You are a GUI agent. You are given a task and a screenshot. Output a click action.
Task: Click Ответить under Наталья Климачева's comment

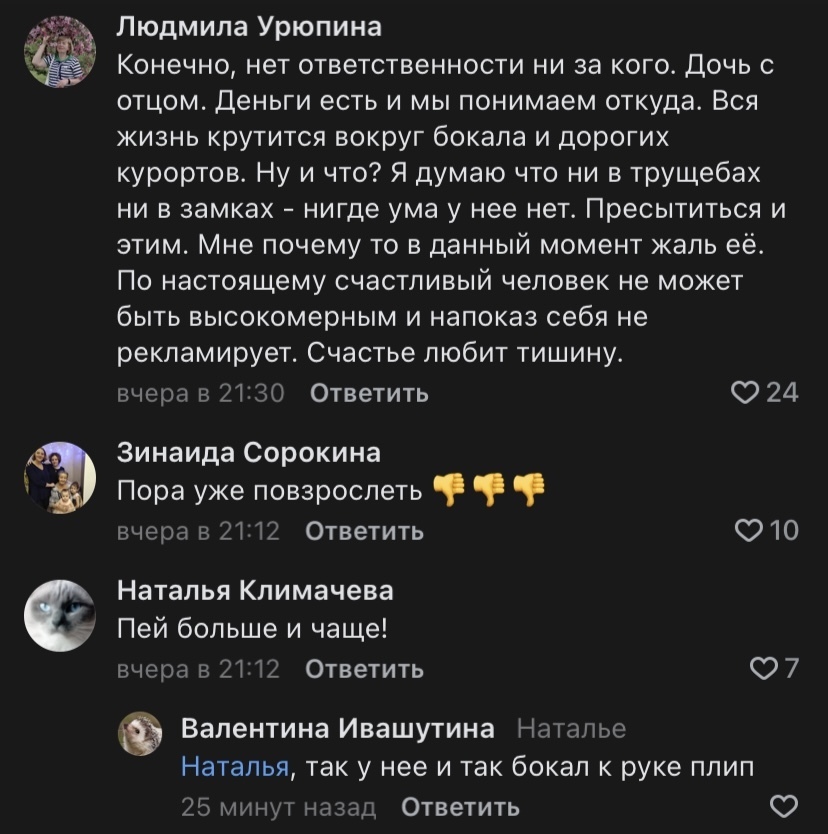363,669
